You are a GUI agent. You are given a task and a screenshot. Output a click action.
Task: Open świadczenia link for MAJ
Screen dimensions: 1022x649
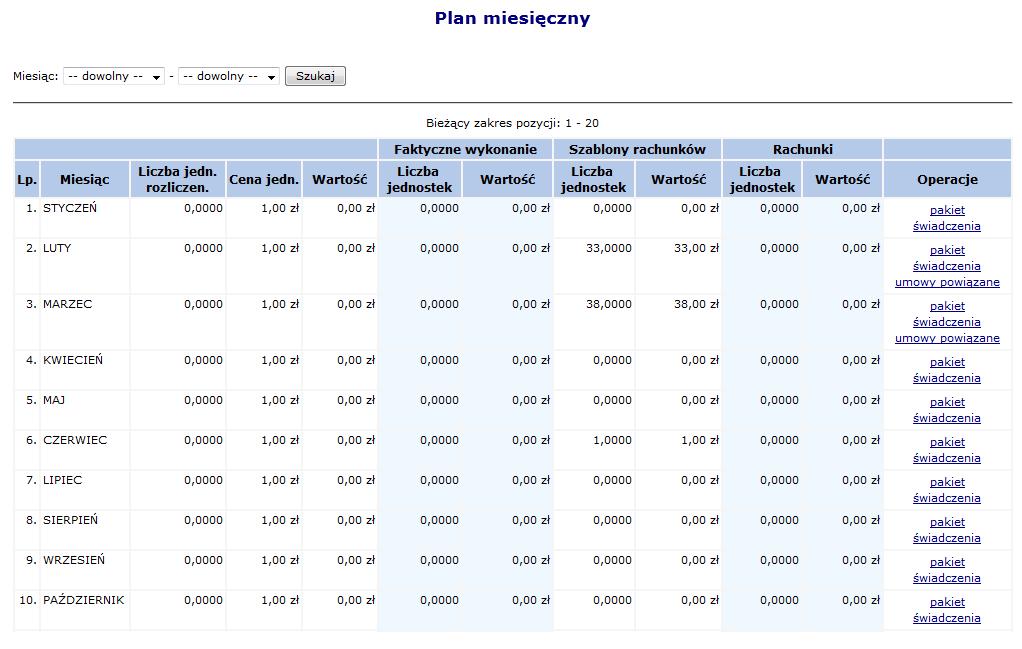946,418
